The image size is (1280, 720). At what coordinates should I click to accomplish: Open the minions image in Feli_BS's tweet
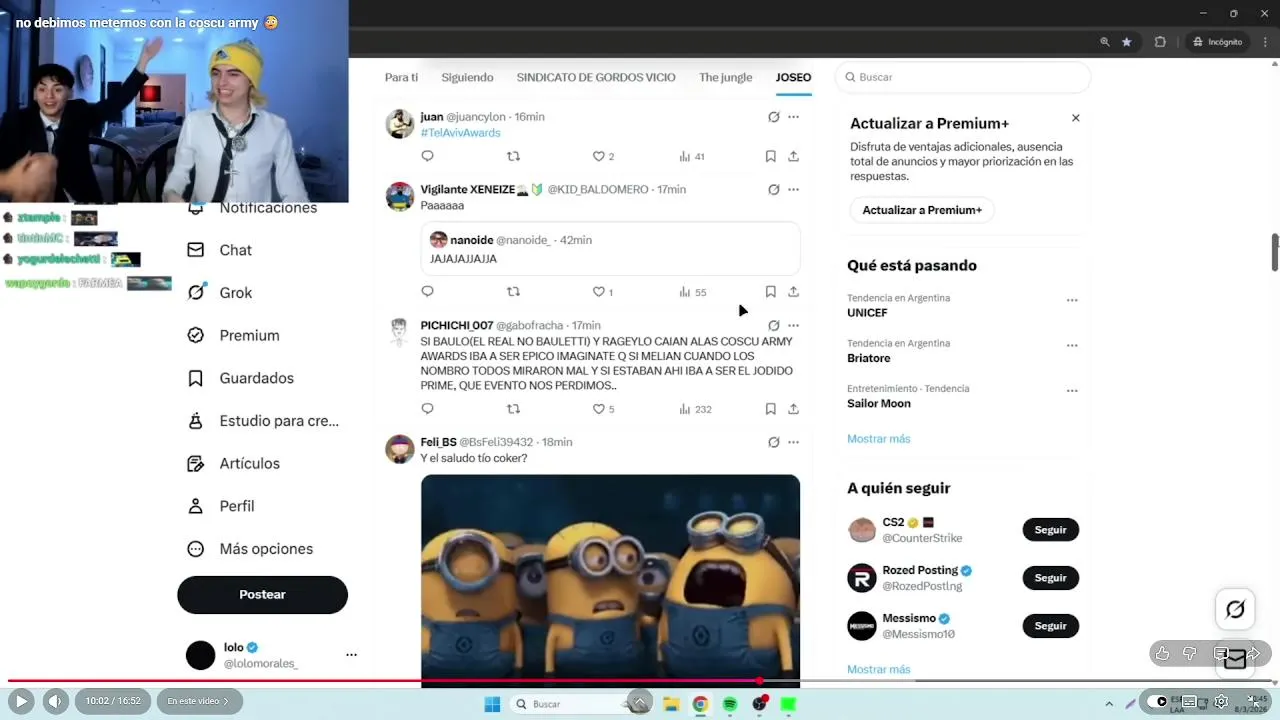coord(610,580)
